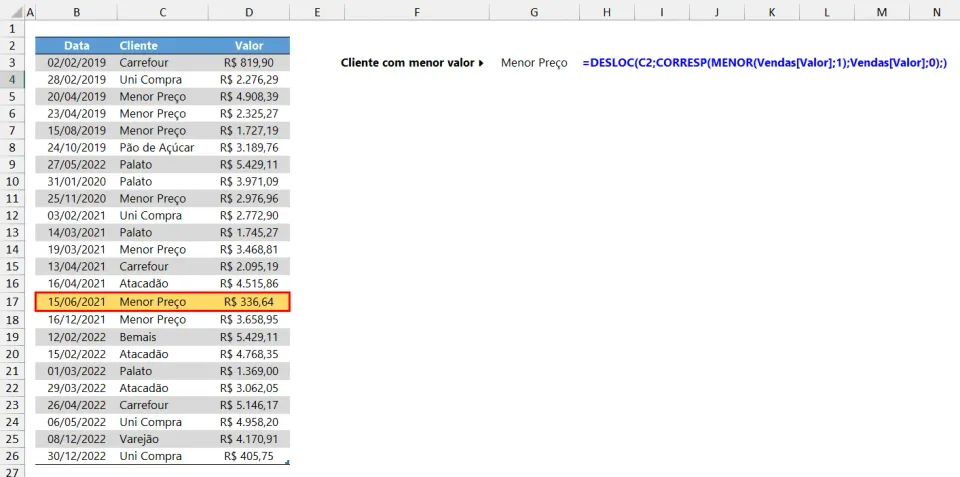Click the Data table header cell
The height and width of the screenshot is (477, 960).
pos(77,46)
